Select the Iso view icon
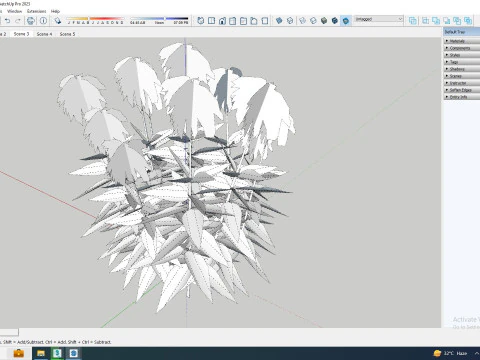Viewport: 480px width, 360px height. click(200, 21)
